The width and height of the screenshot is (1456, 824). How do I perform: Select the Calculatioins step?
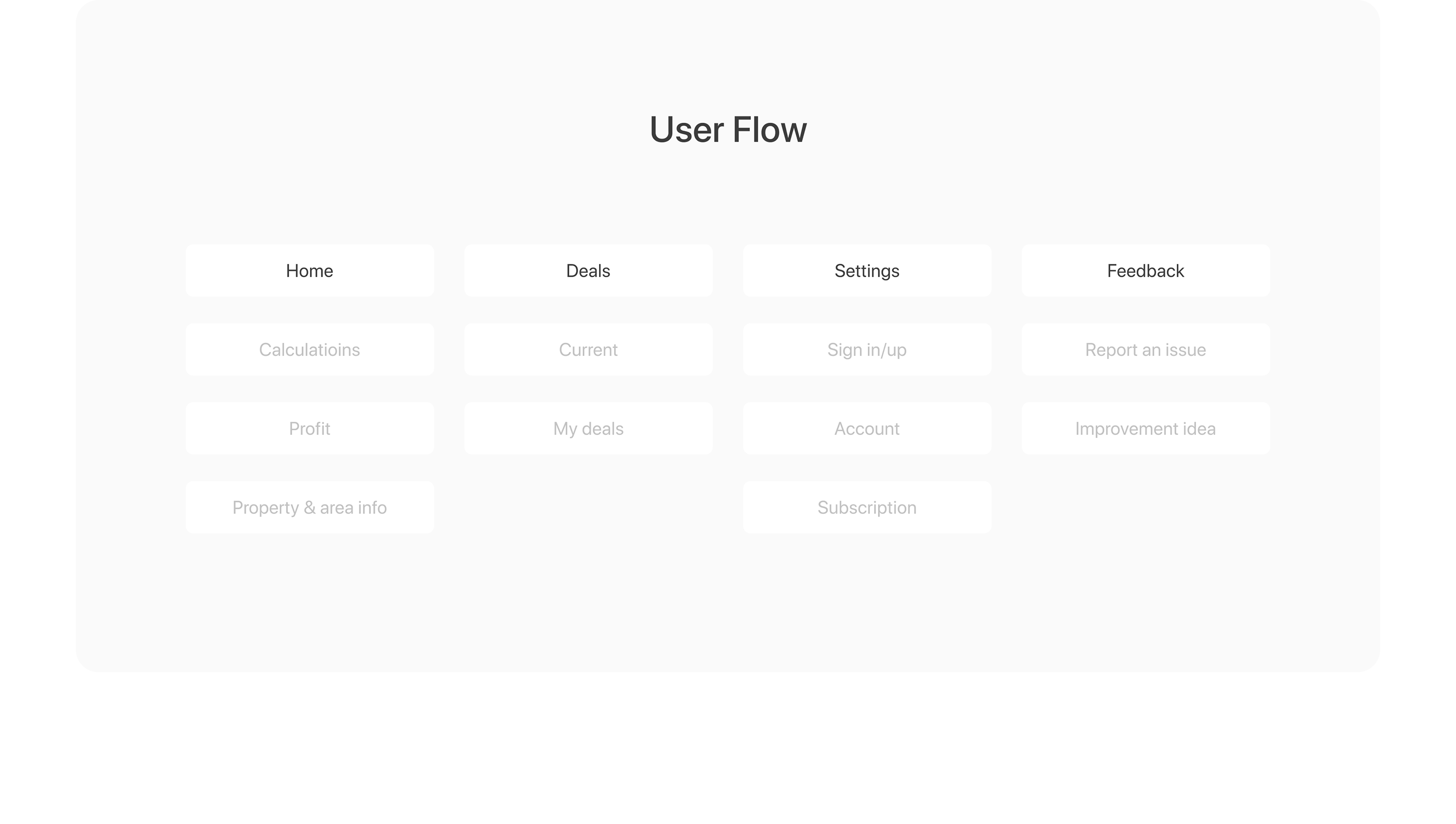[309, 350]
